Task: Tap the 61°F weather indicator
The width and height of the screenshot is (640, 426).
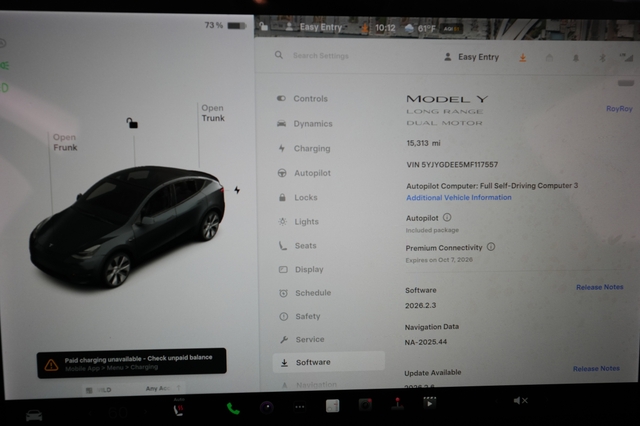Action: 420,29
